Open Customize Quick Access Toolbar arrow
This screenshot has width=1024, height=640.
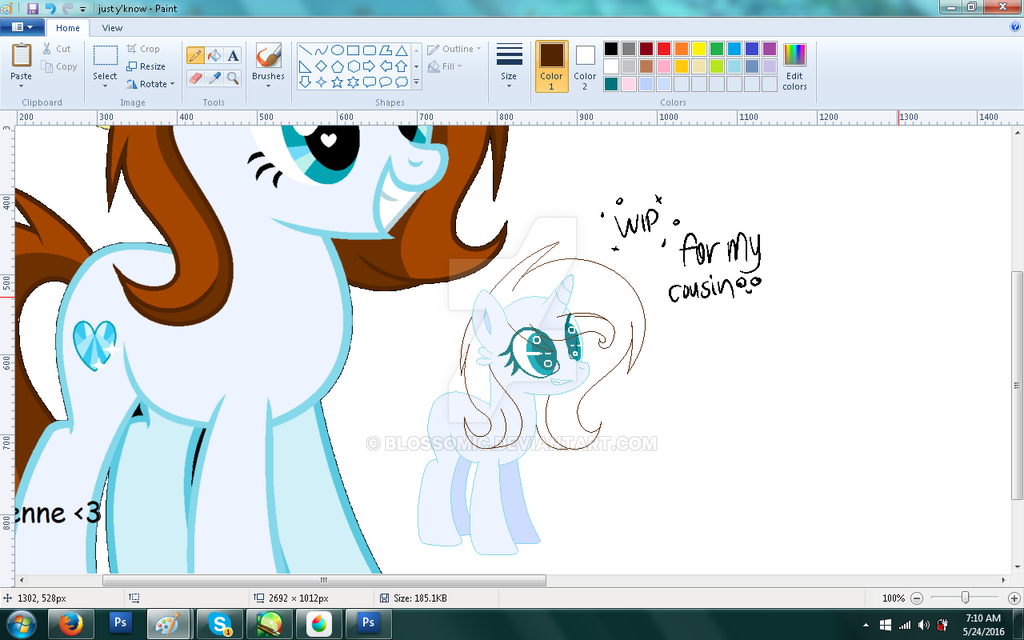(x=83, y=9)
